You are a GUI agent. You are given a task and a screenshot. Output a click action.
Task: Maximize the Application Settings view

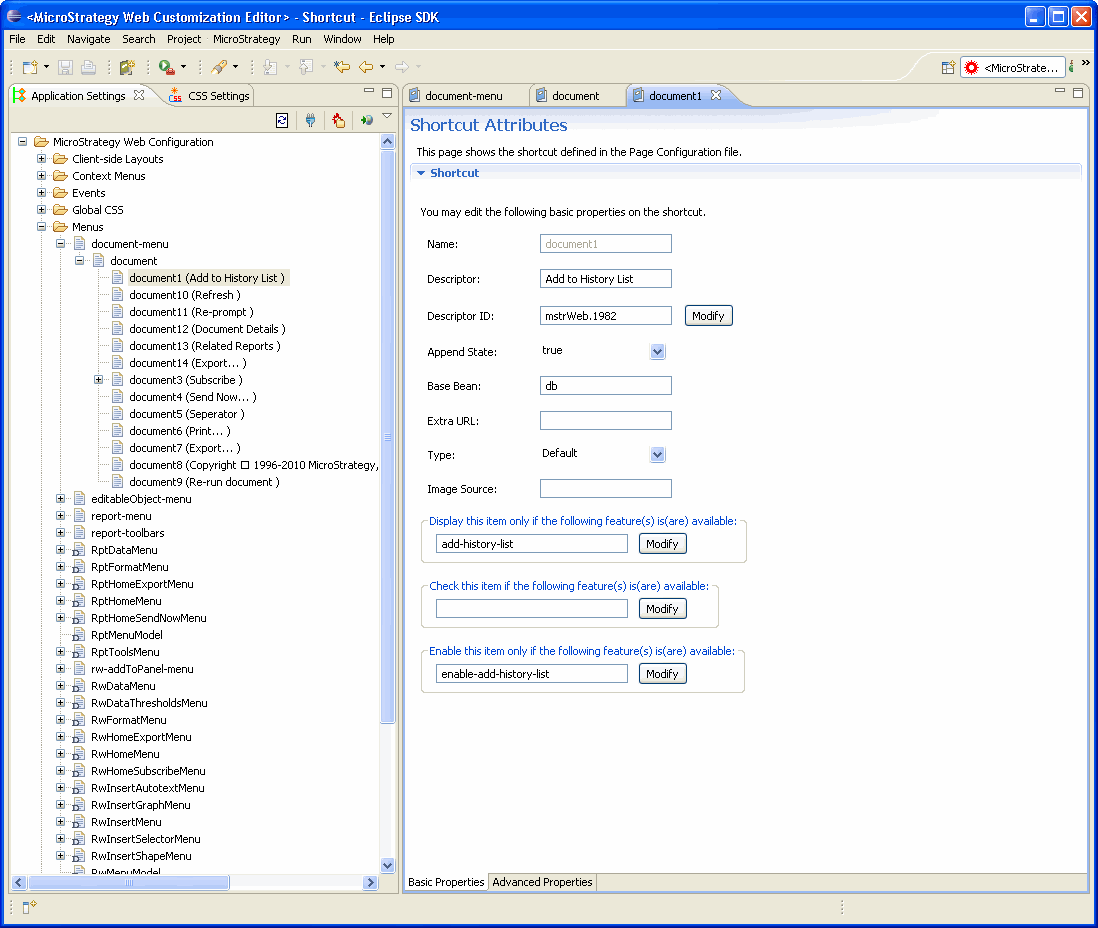(387, 92)
